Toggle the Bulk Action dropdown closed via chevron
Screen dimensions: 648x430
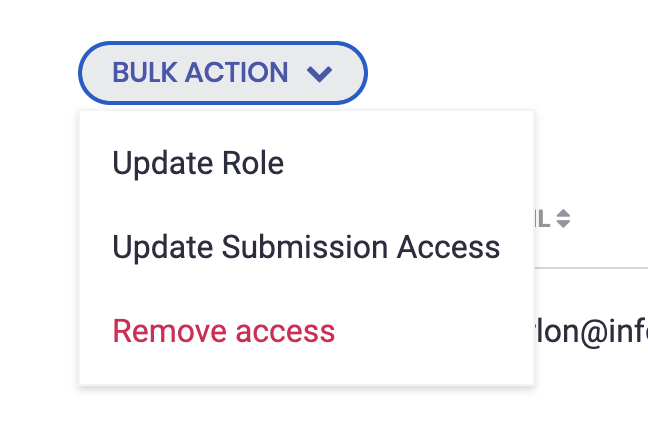coord(319,73)
